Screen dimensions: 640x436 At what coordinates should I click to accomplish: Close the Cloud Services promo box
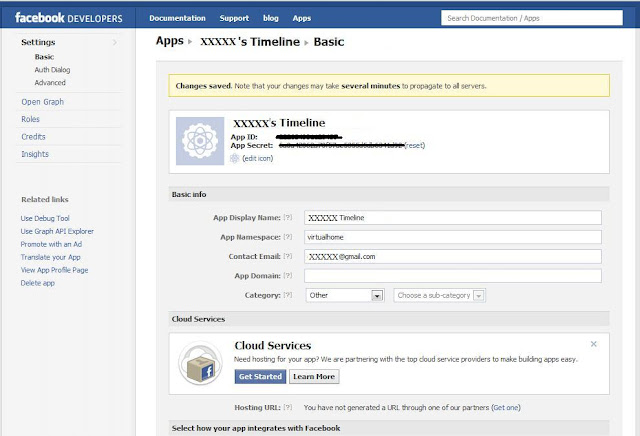click(x=593, y=344)
